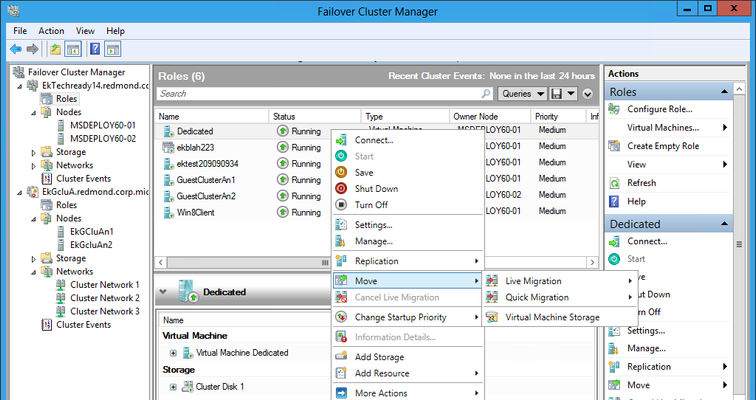
Task: Select Cluster Events under EkTechready14
Action: [x=83, y=179]
